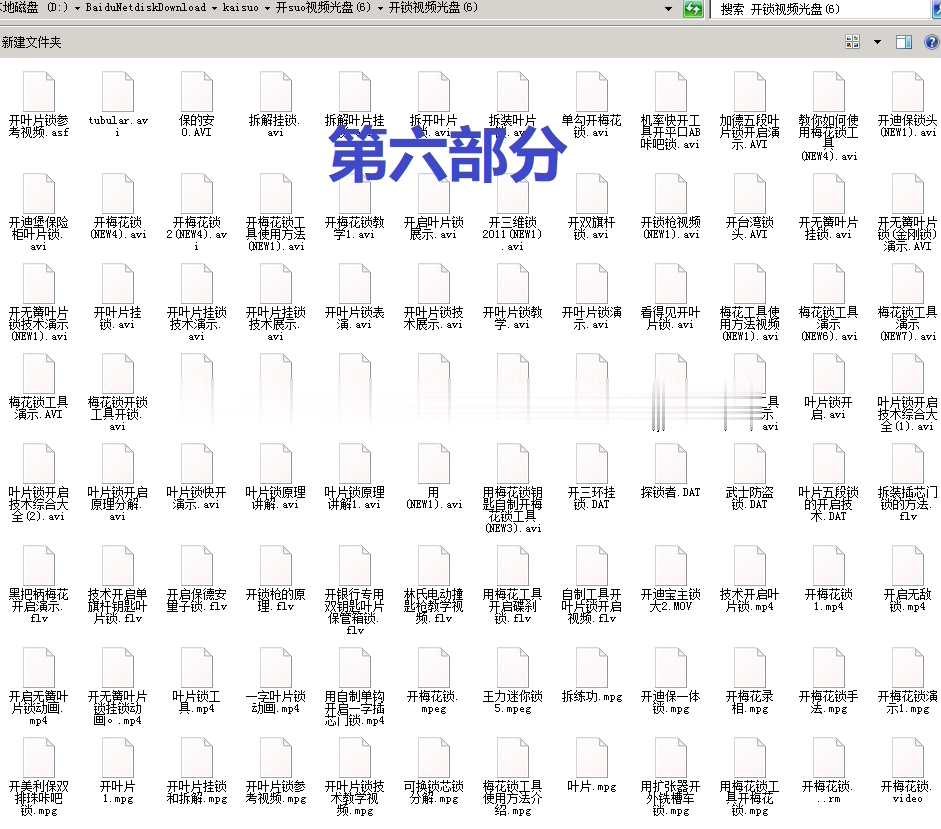Expand the arrow after kaisuo breadcrumb

click(x=267, y=8)
